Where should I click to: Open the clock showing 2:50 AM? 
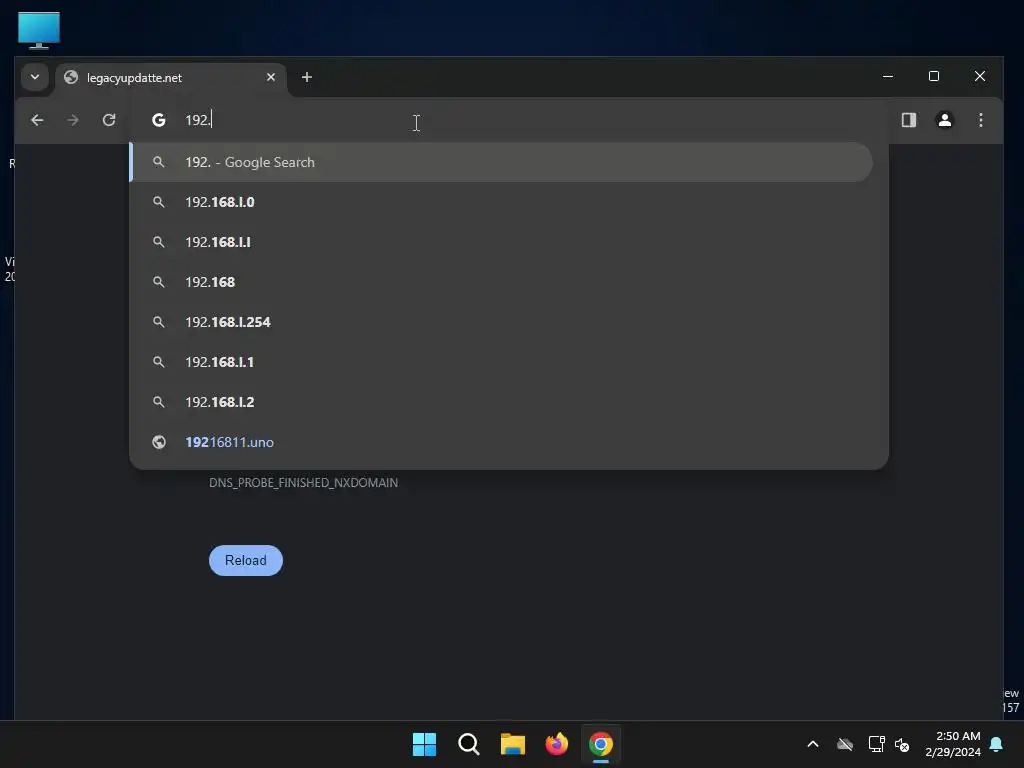tap(953, 744)
